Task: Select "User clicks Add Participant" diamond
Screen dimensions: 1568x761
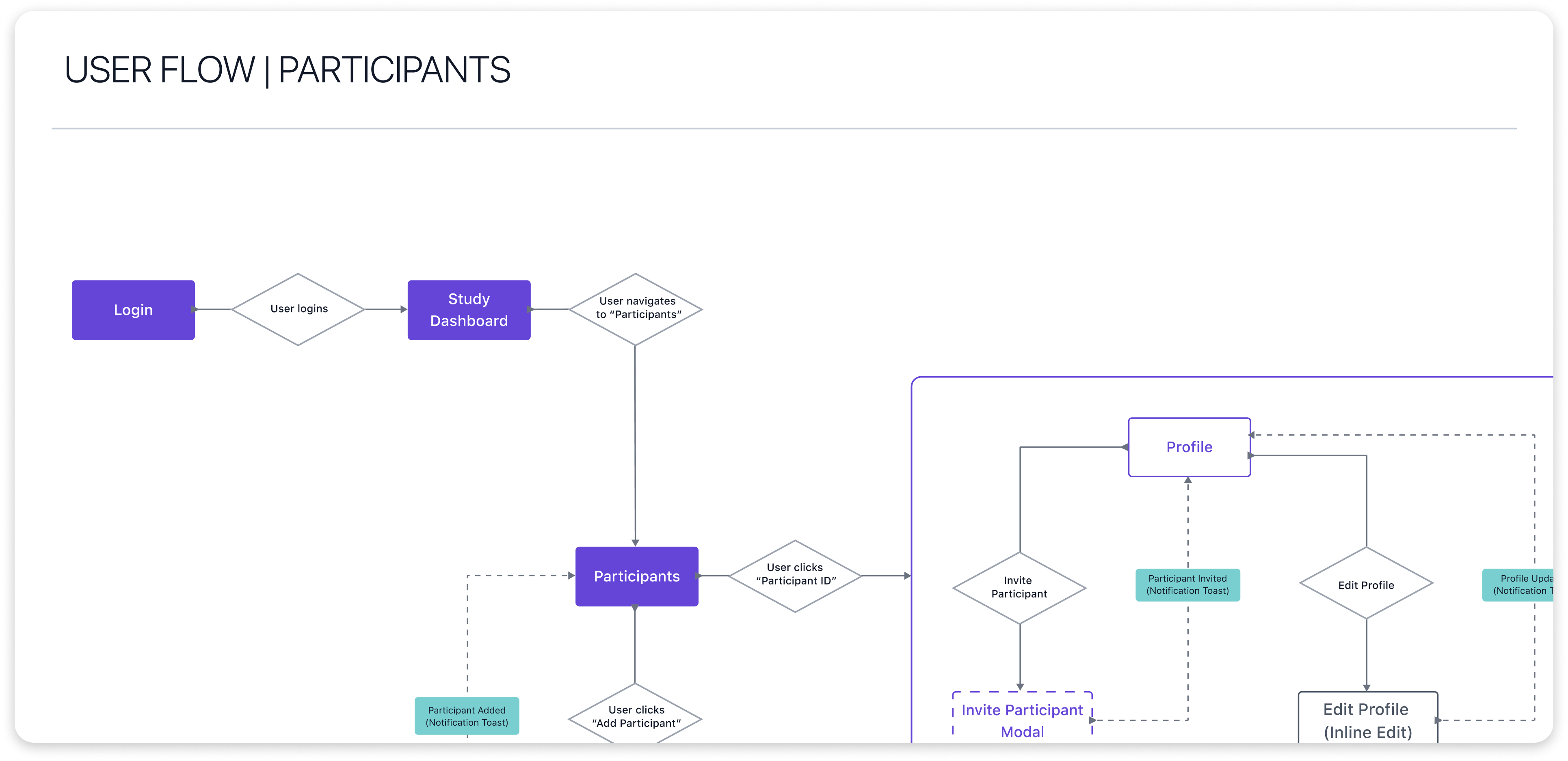Action: point(636,717)
